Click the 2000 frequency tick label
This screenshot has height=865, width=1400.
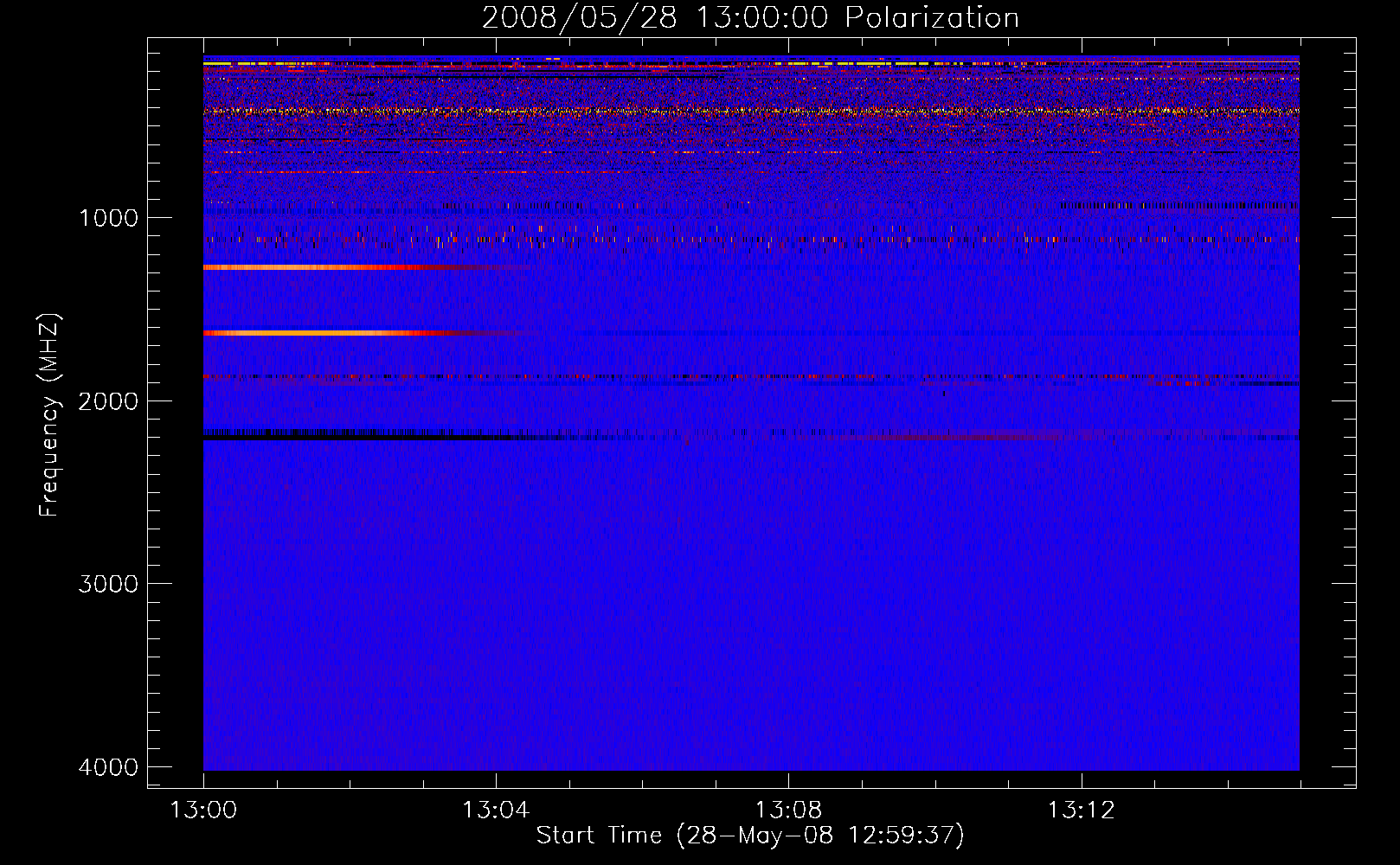pos(108,401)
